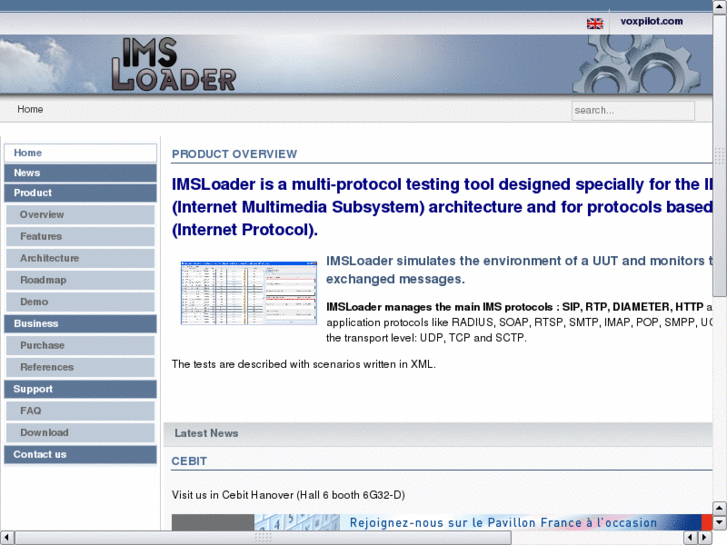Image resolution: width=727 pixels, height=545 pixels.
Task: Open the Business sidebar section
Action: pyautogui.click(x=80, y=323)
